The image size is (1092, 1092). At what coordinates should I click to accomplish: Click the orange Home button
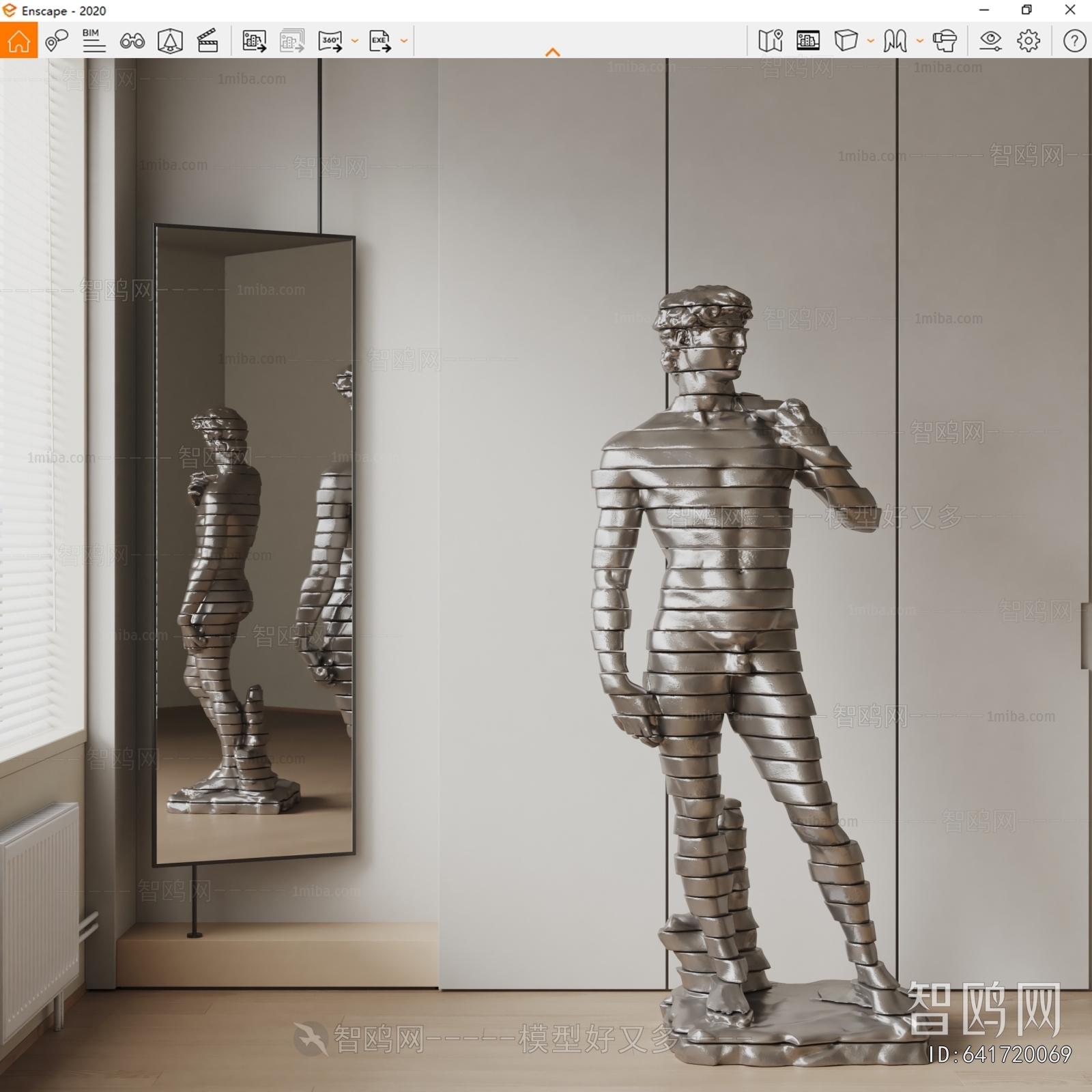click(x=18, y=40)
